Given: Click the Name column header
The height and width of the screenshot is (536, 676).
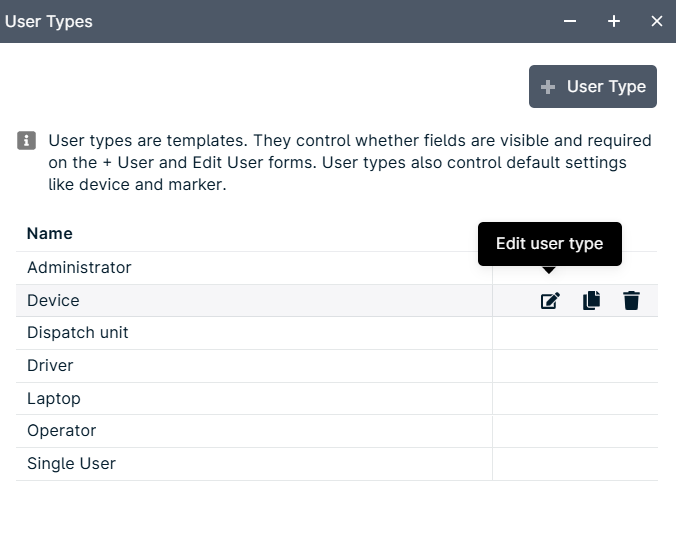Looking at the screenshot, I should click(50, 234).
